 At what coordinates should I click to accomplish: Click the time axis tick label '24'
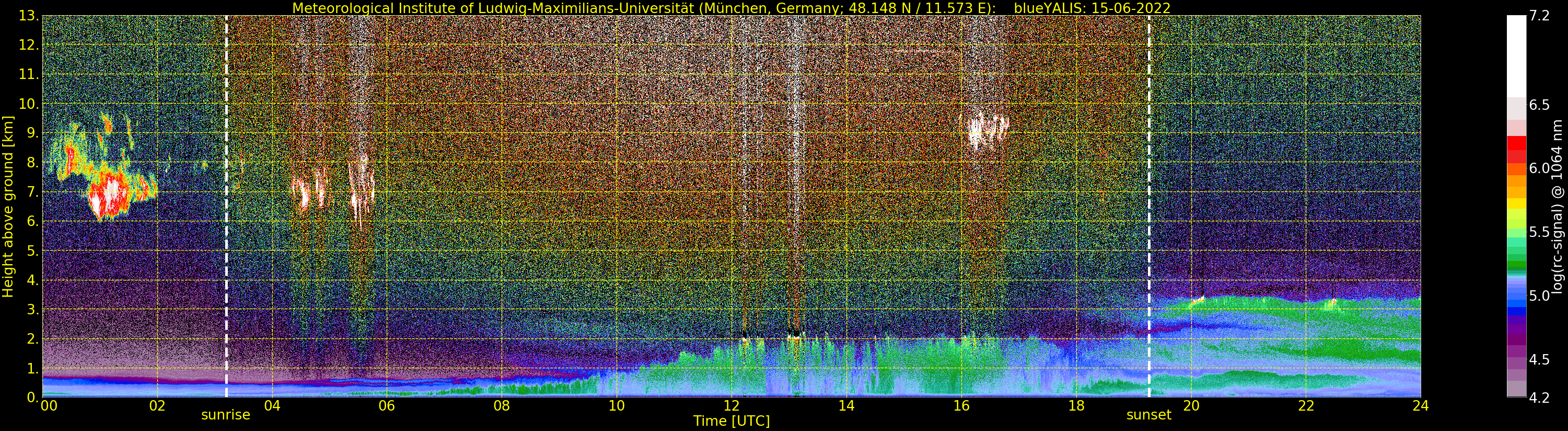pos(1421,406)
